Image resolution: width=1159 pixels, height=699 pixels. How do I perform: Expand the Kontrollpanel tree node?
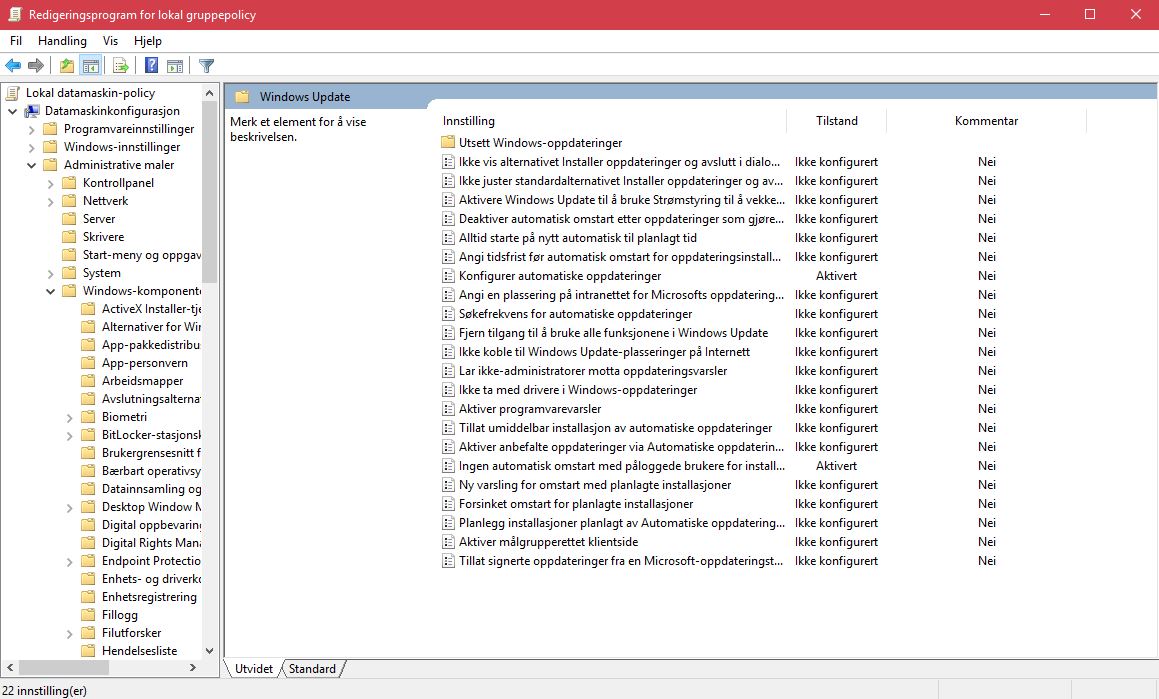[50, 183]
